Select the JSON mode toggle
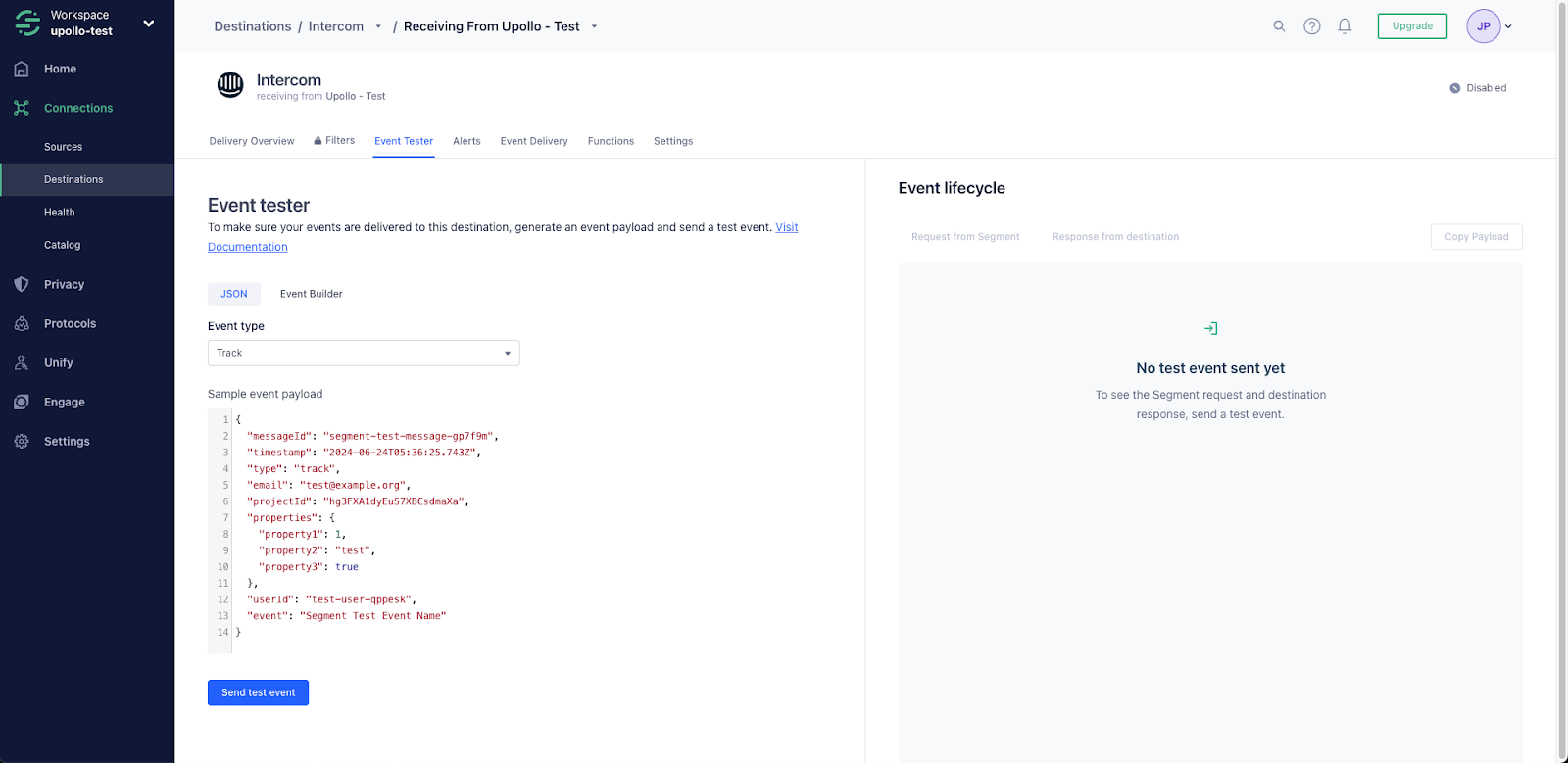 coord(234,294)
